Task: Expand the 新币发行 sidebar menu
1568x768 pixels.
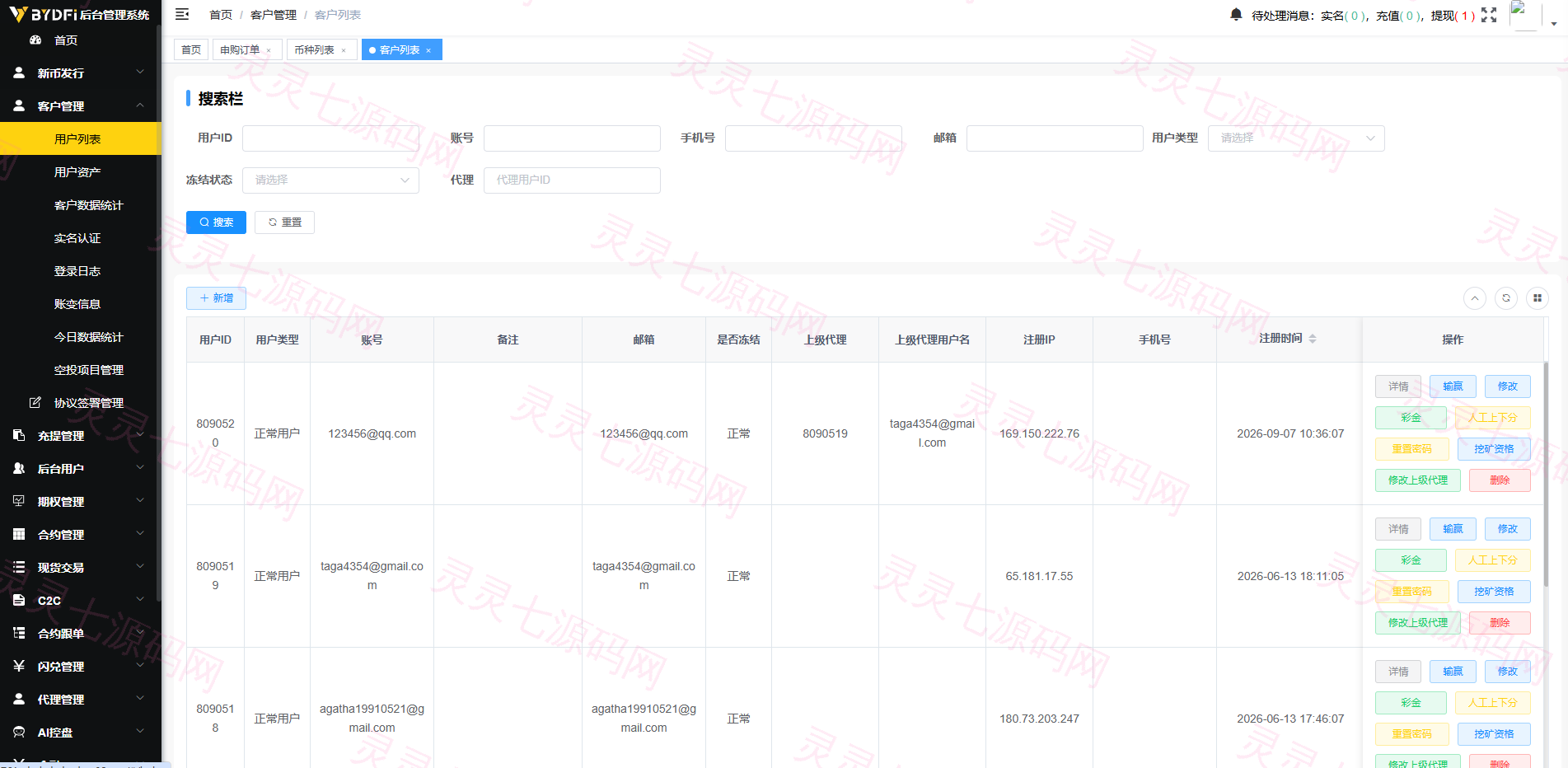Action: coord(81,73)
